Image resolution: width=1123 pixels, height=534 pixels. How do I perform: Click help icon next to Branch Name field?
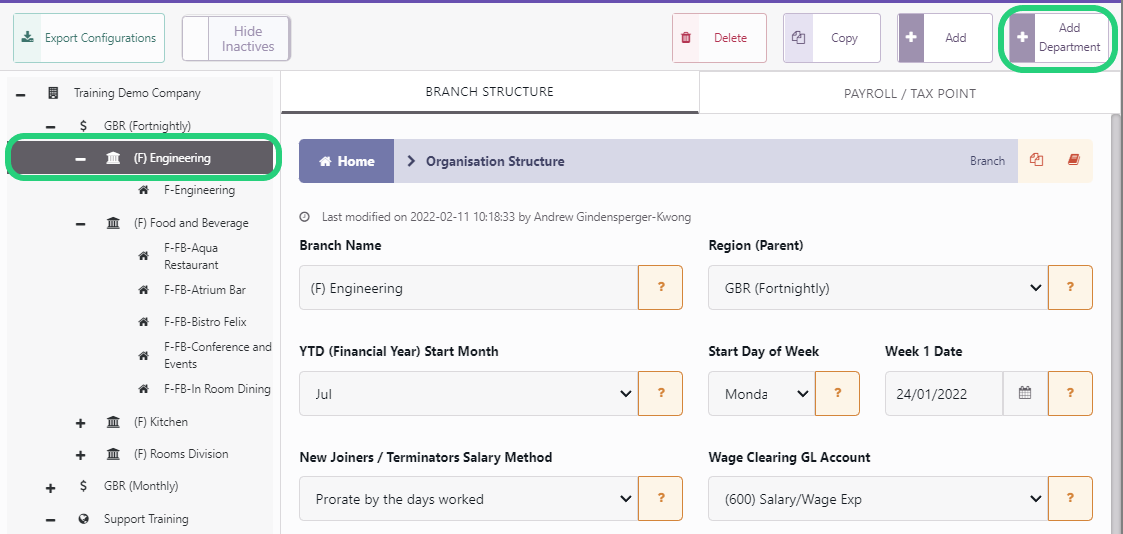[x=660, y=288]
